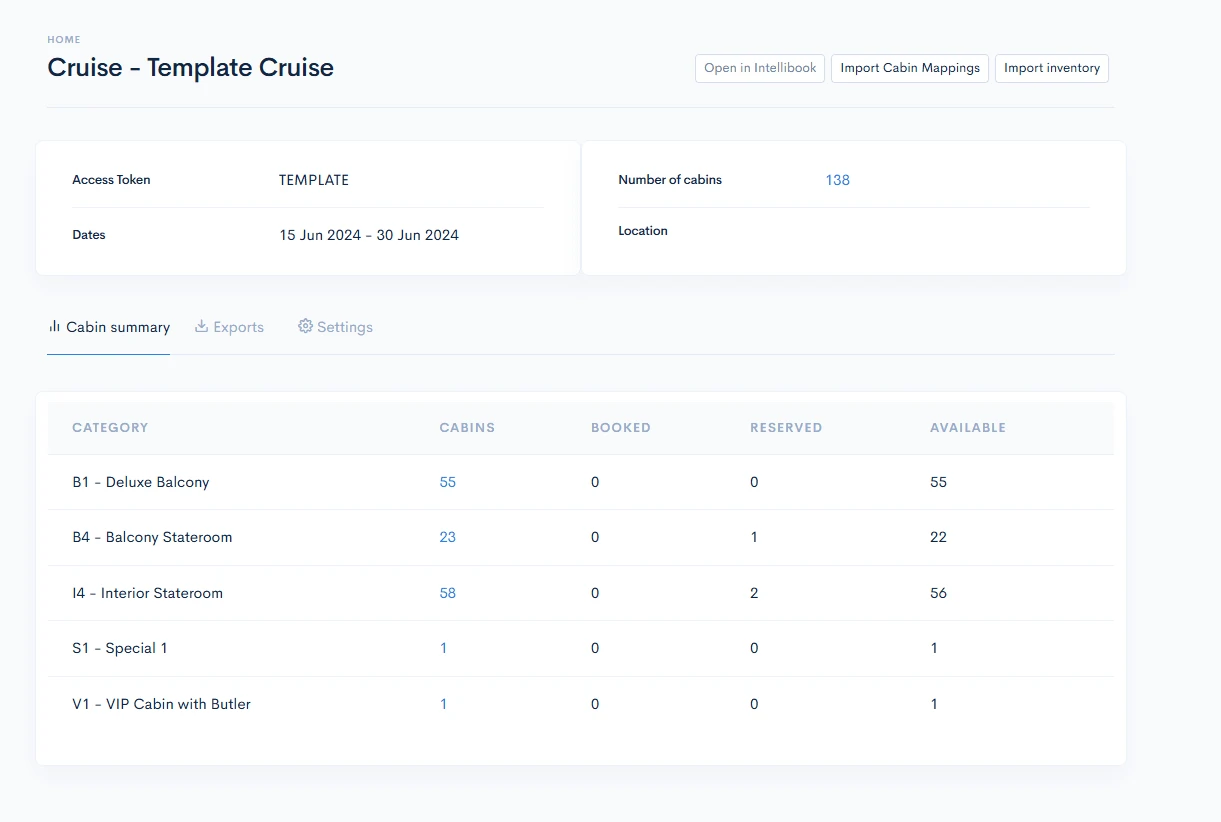Open the 55 cabins link for Deluxe Balcony
The width and height of the screenshot is (1221, 822).
(x=447, y=482)
